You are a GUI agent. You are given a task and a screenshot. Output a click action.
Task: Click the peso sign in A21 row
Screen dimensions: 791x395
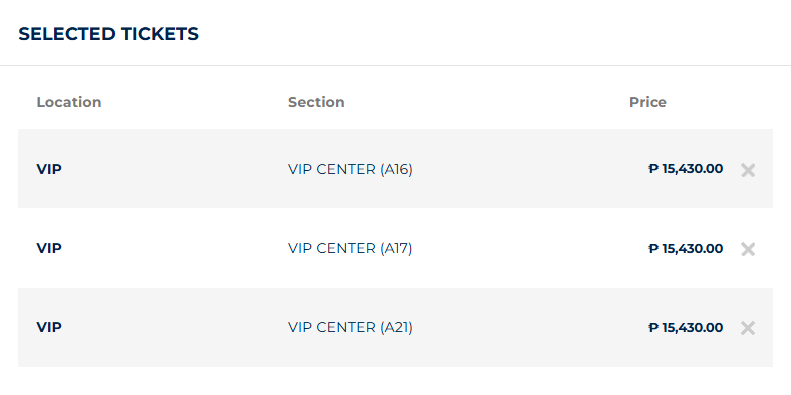coord(653,327)
